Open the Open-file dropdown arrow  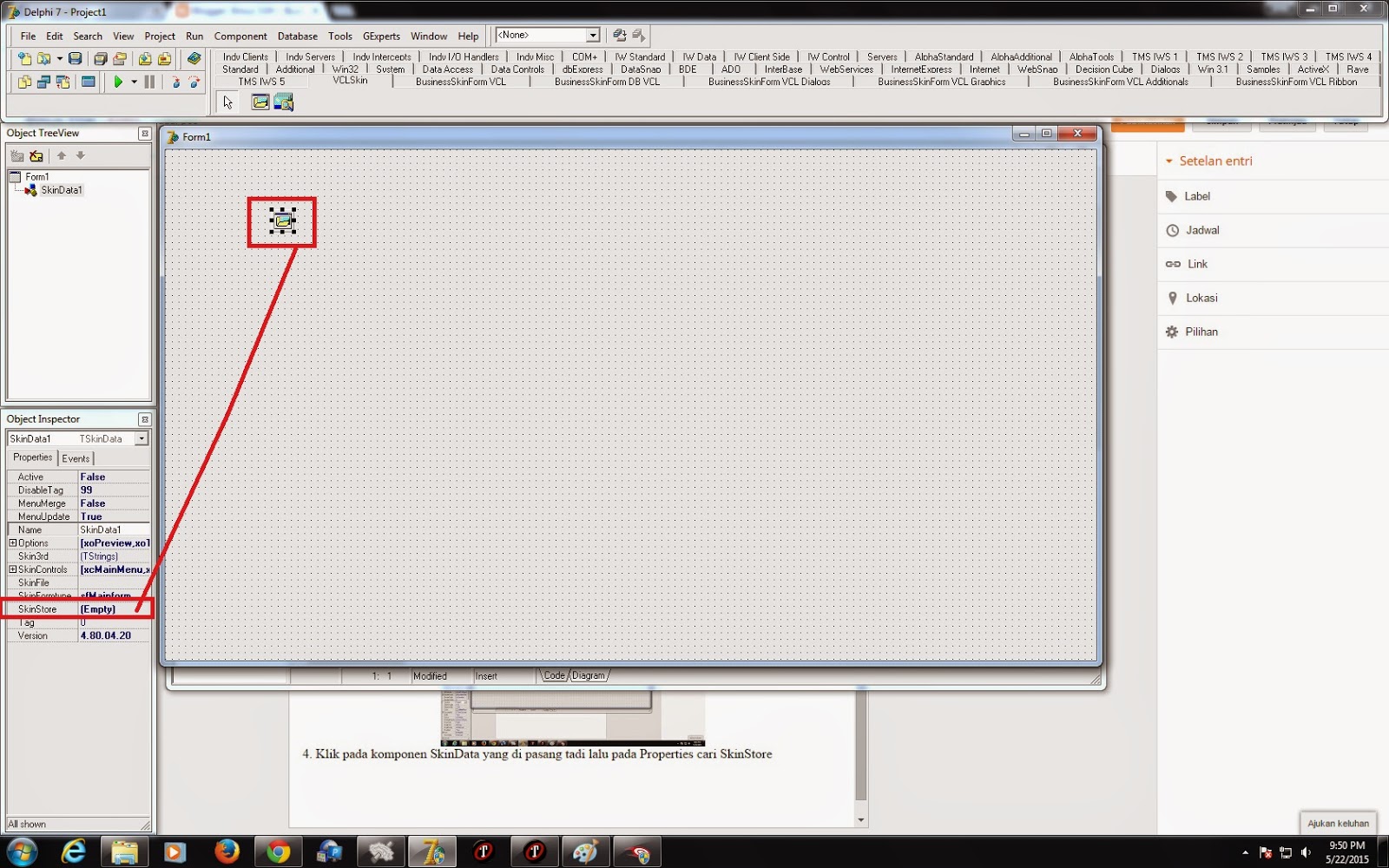coord(59,58)
